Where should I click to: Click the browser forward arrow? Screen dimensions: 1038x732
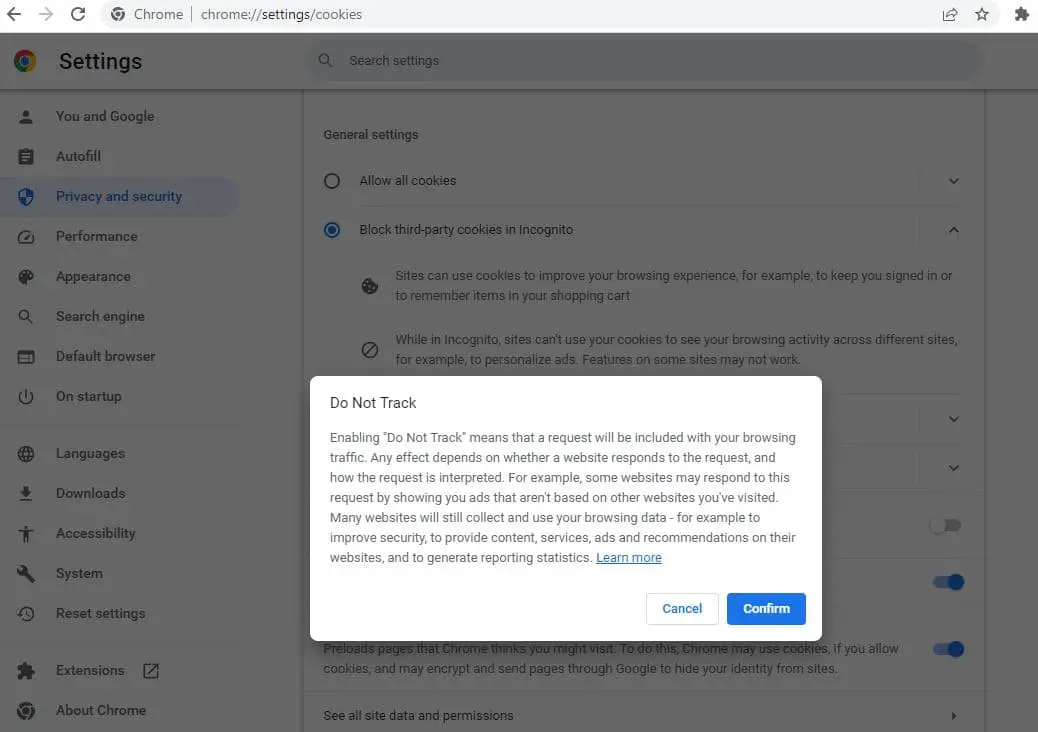click(46, 14)
